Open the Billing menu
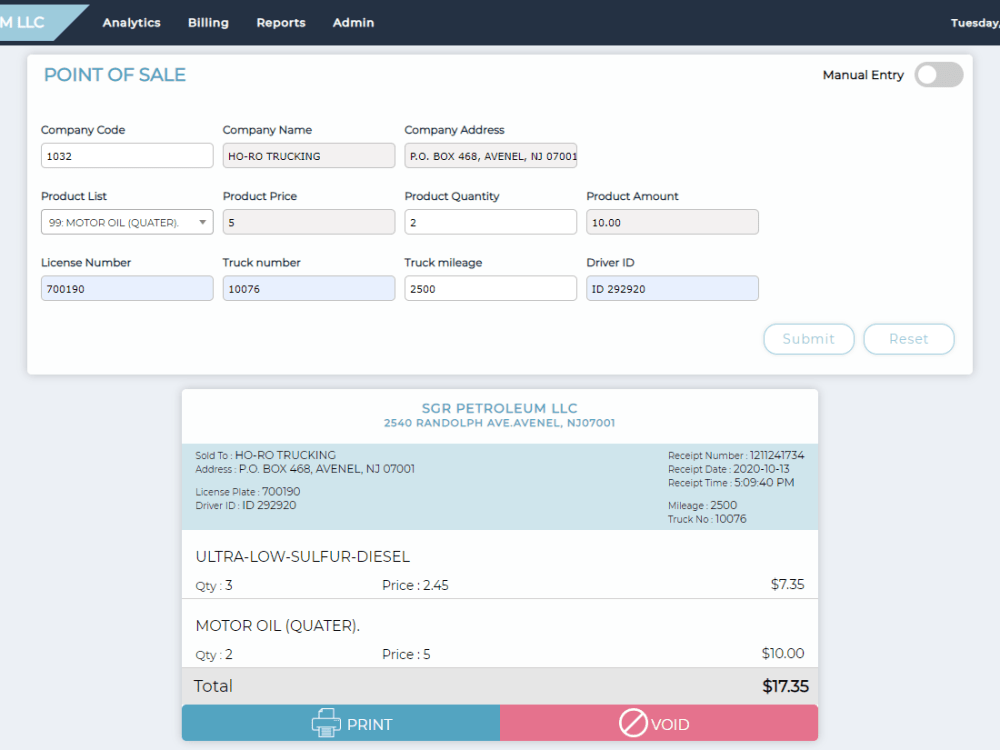Screen dimensions: 1000x750 208,22
